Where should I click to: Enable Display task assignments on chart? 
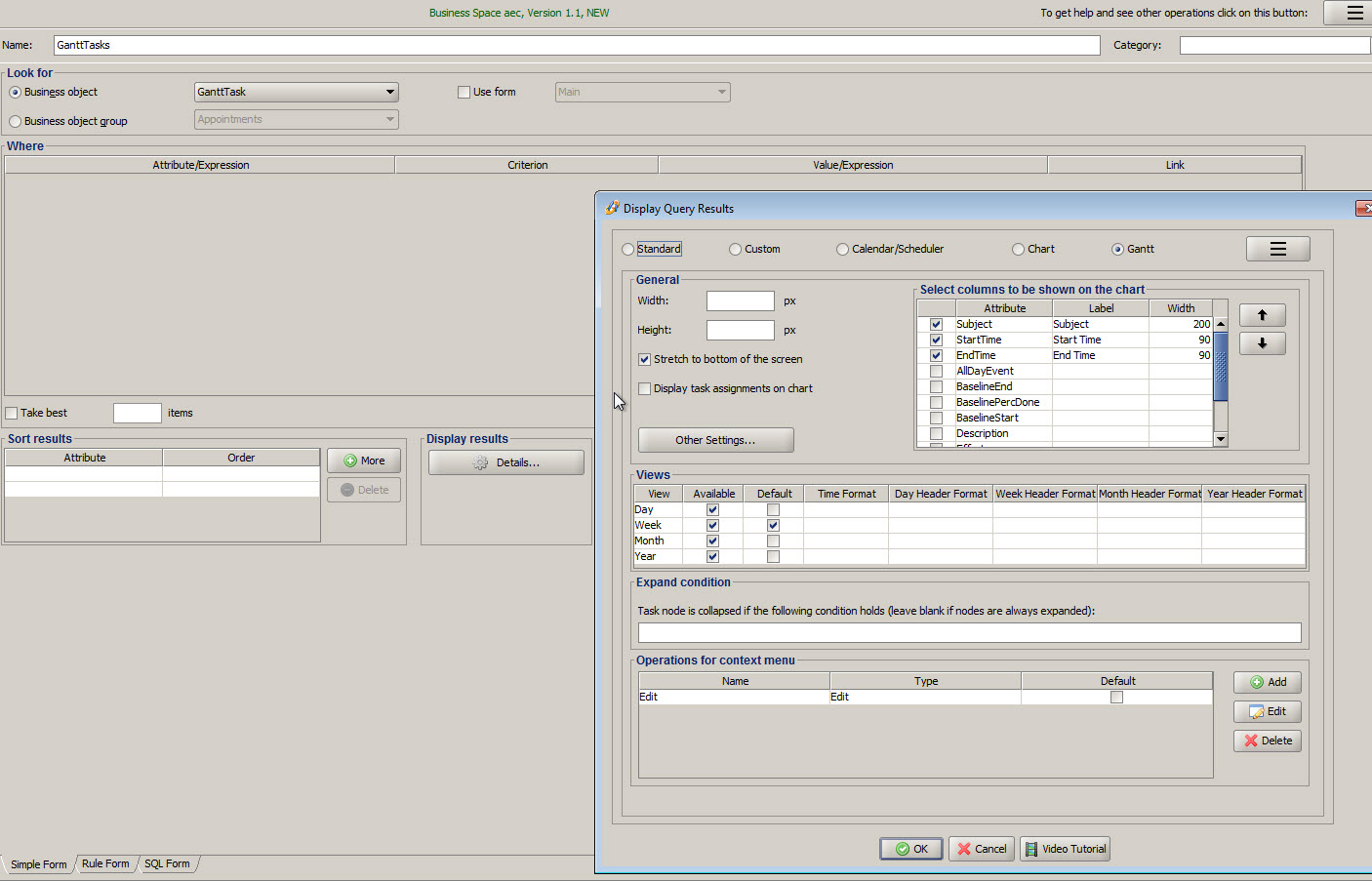[644, 389]
